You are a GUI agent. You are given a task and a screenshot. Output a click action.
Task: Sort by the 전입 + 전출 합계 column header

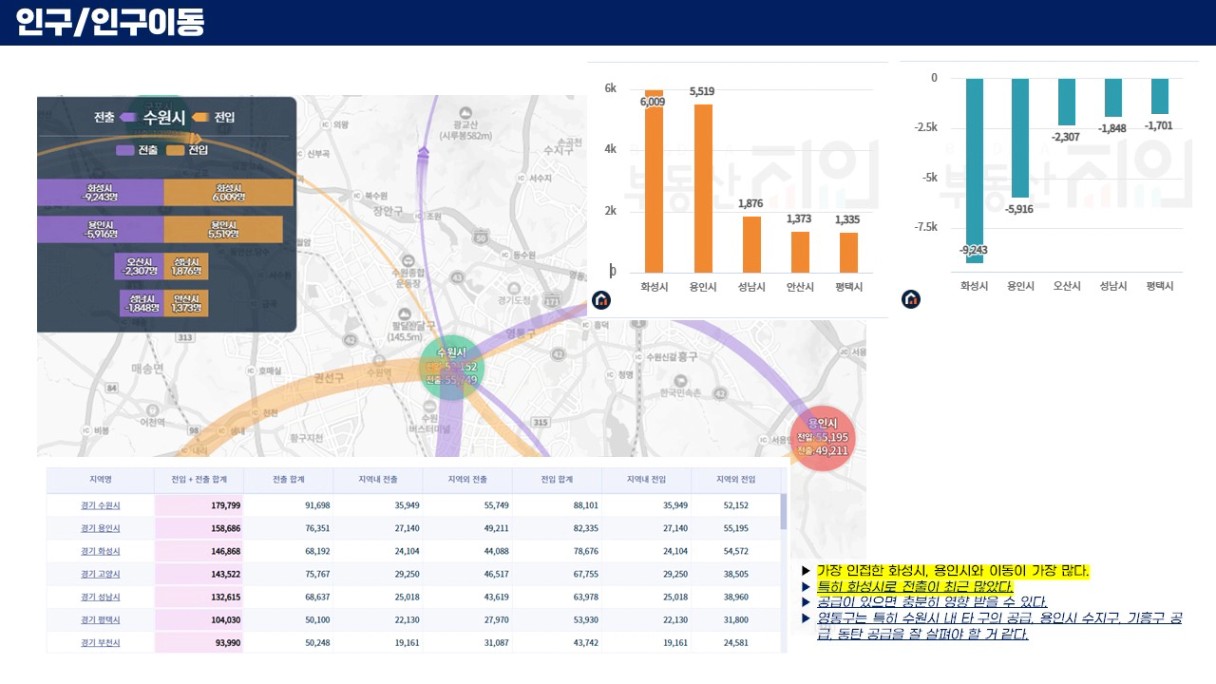[x=198, y=480]
